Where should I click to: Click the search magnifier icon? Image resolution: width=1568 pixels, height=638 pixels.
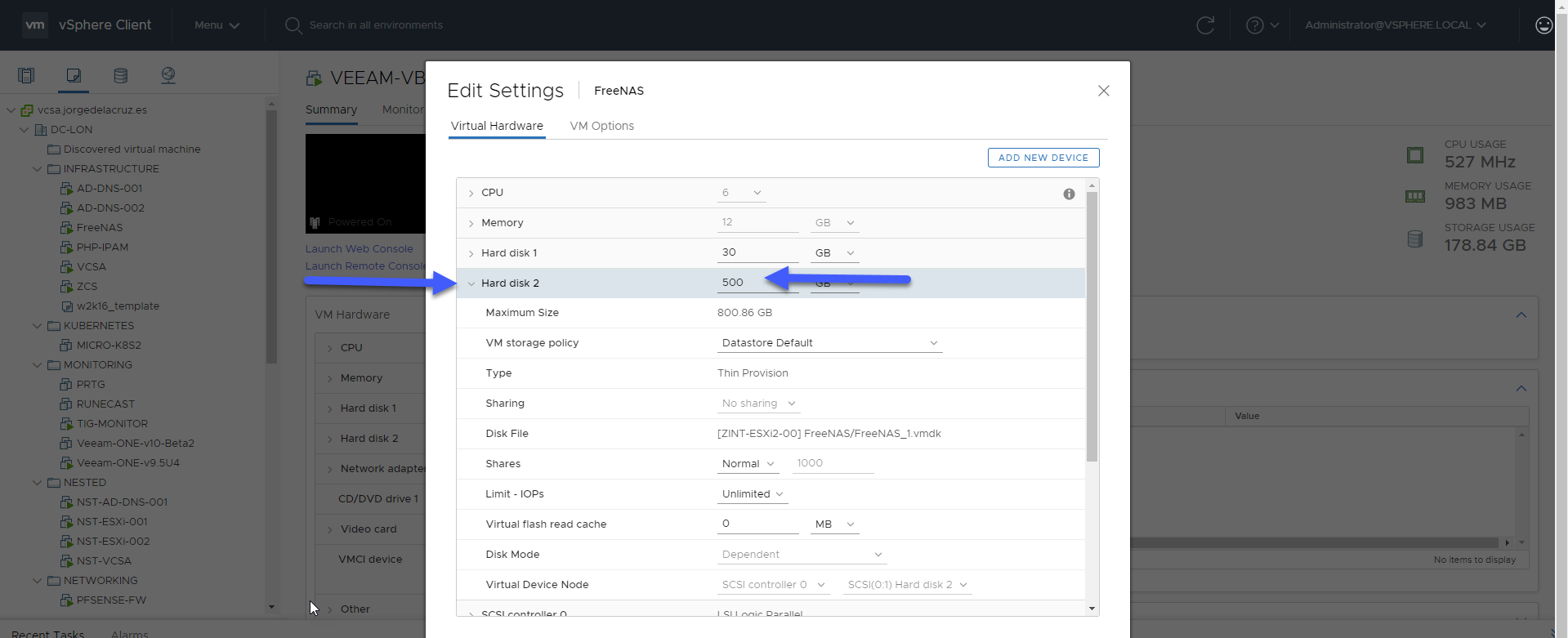click(293, 25)
